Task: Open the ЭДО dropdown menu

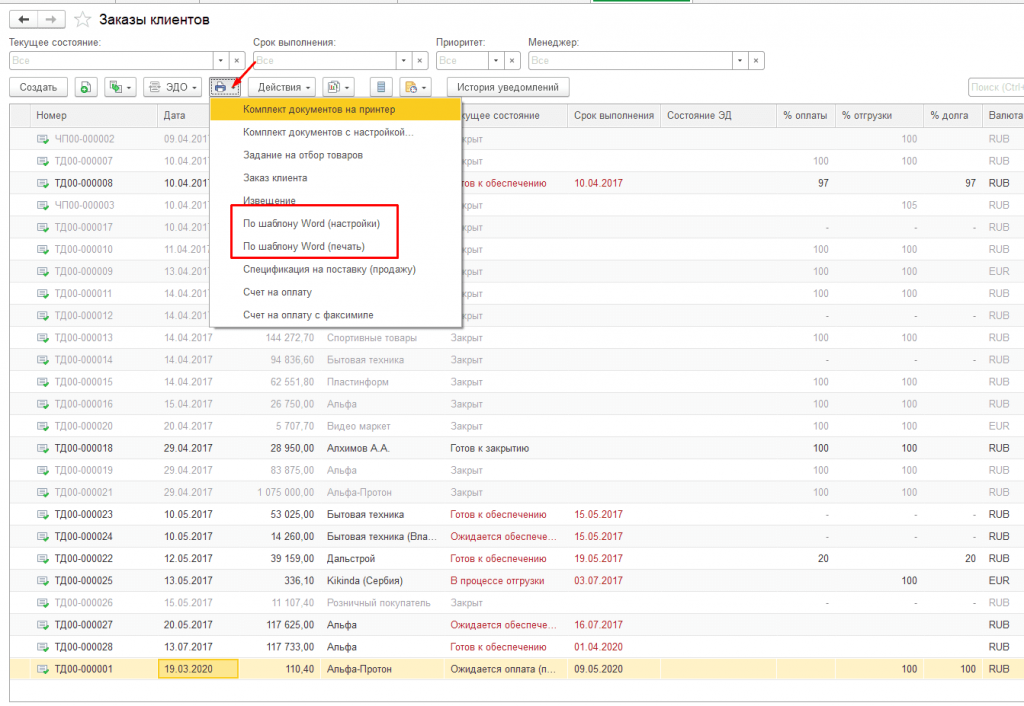Action: click(172, 87)
